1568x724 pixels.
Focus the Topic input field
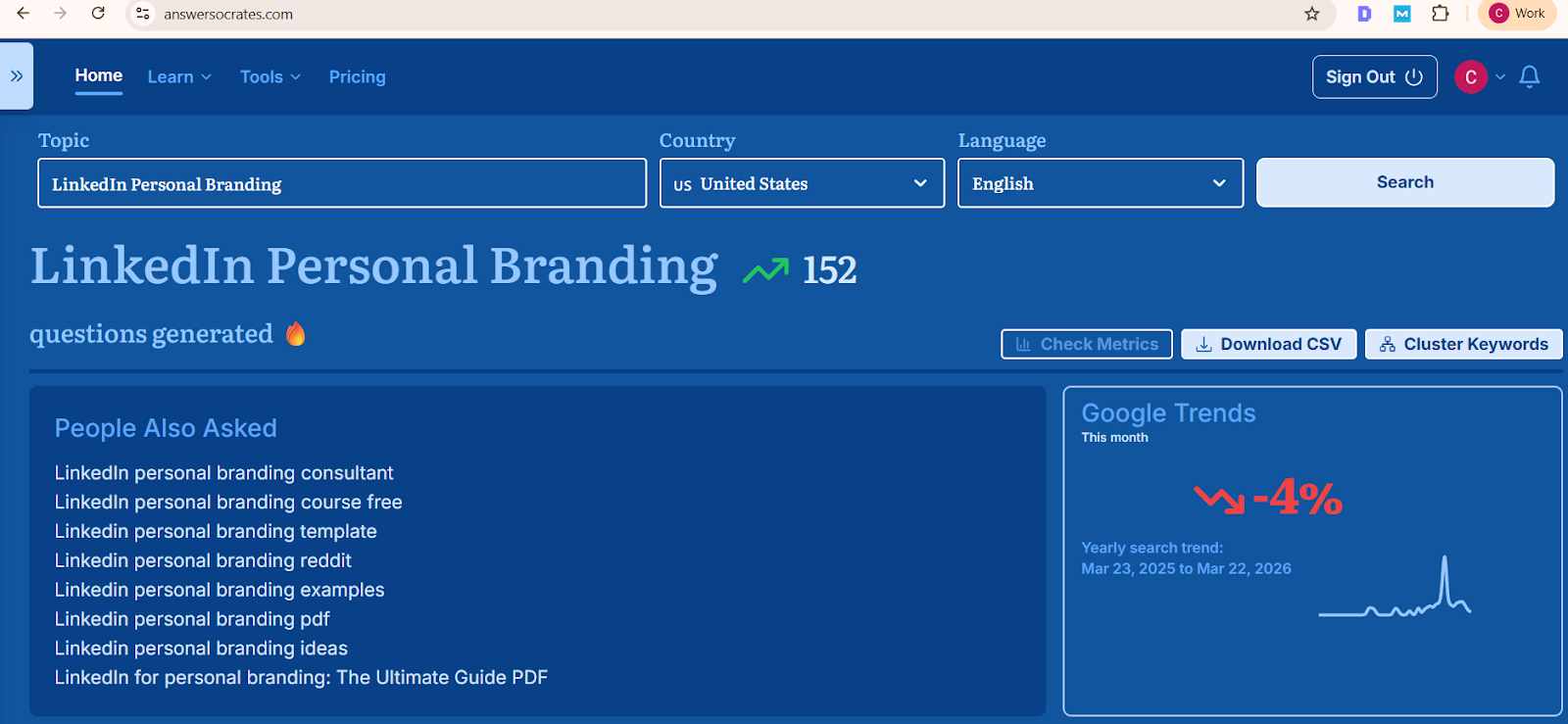[x=342, y=183]
